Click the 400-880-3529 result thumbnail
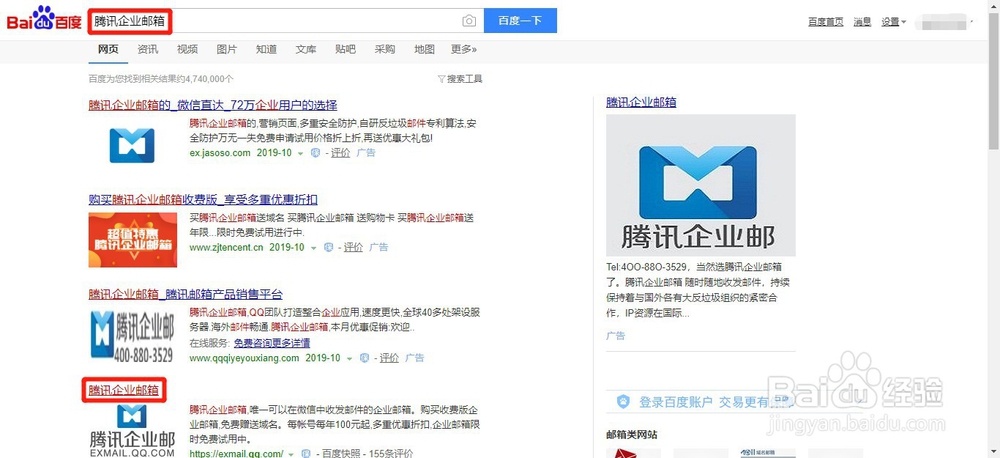Viewport: 1000px width, 458px height. click(x=133, y=335)
